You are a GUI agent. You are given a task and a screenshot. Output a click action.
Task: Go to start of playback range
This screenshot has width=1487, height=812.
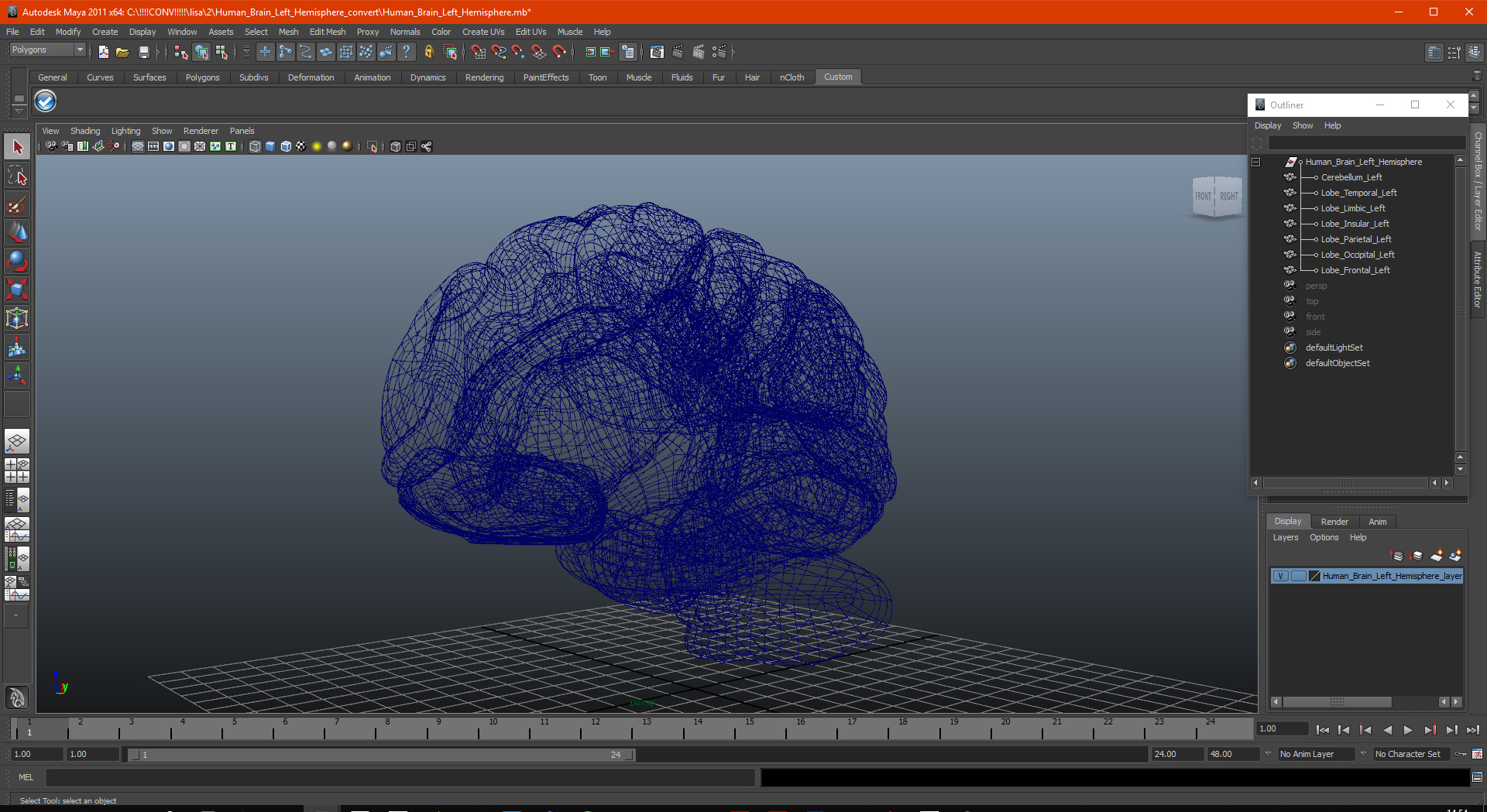[x=1323, y=730]
